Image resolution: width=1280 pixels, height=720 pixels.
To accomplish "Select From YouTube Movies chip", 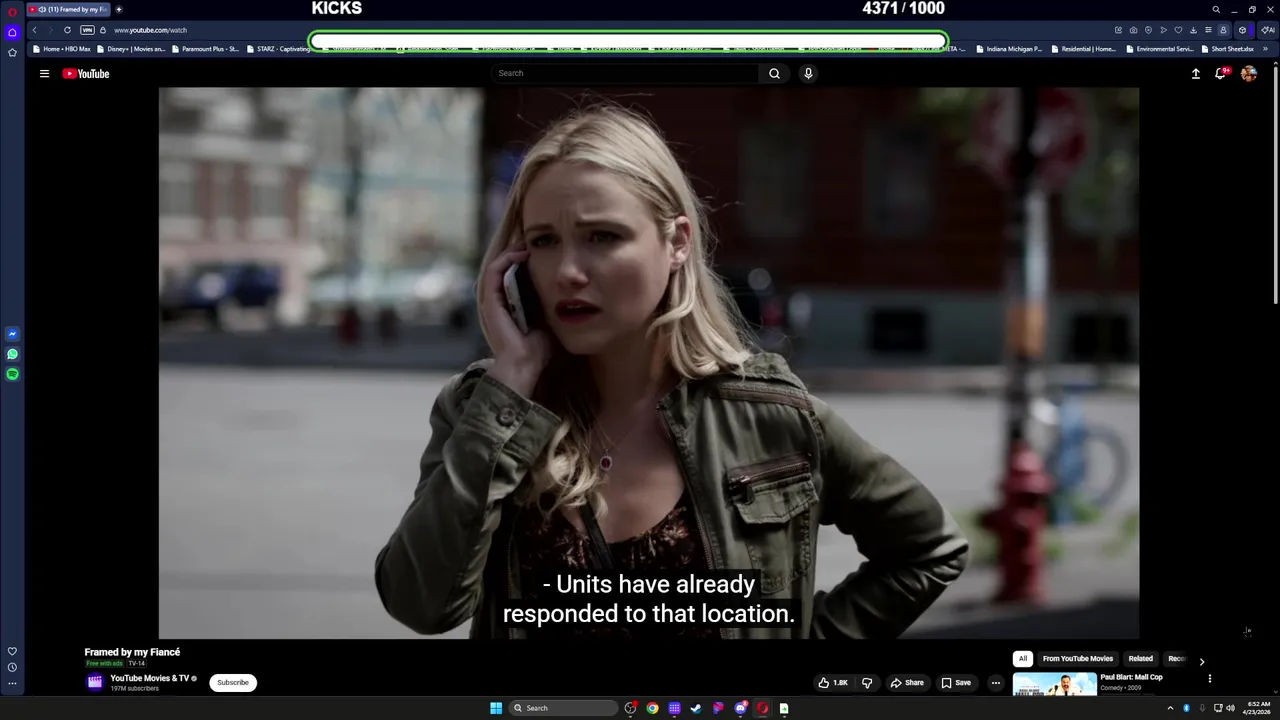I will 1077,659.
